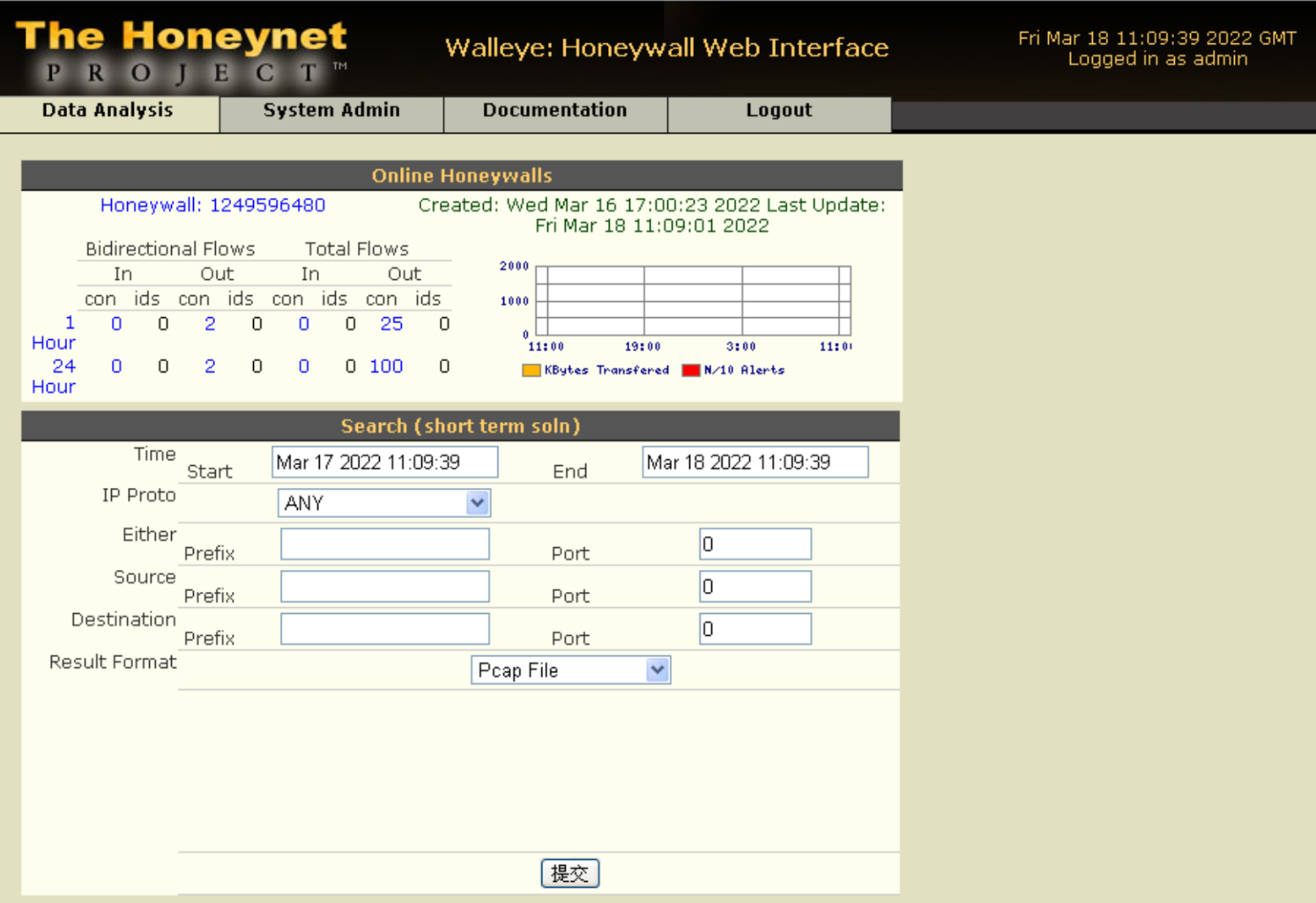
Task: Open 24 Hour bidirectional inbound connections count 0
Action: 116,366
